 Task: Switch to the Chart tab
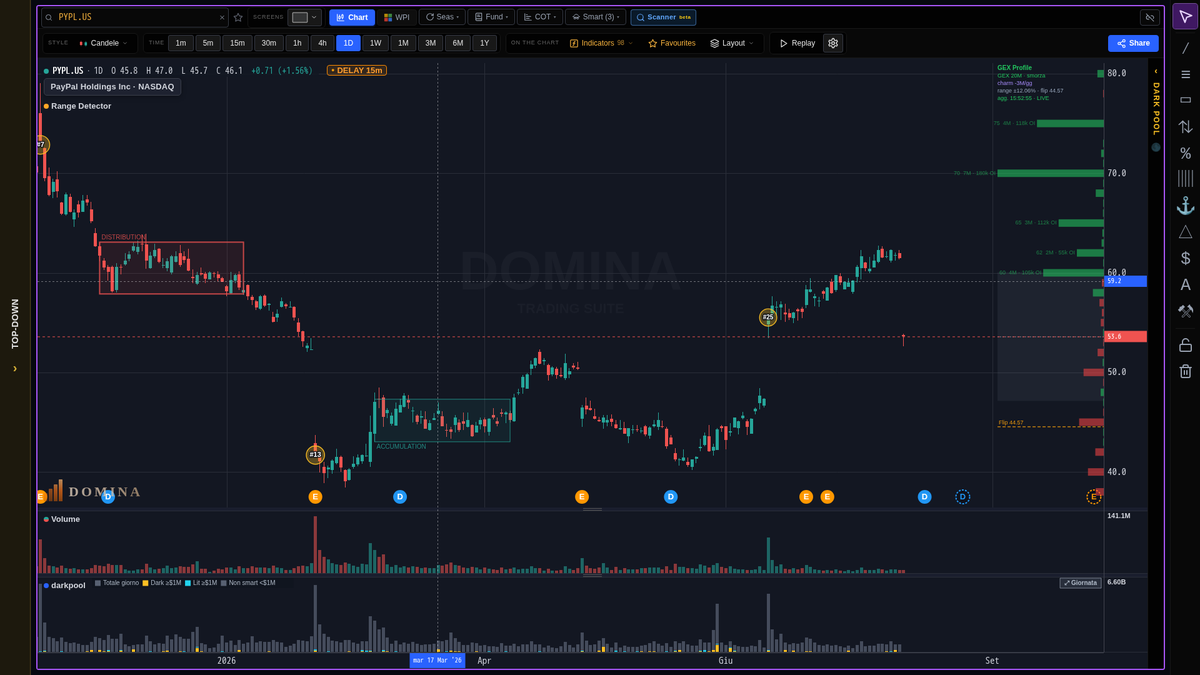(x=352, y=17)
